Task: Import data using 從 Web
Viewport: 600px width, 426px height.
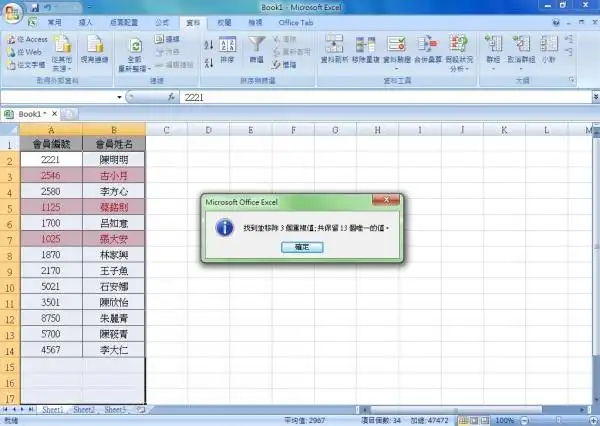Action: pyautogui.click(x=24, y=52)
